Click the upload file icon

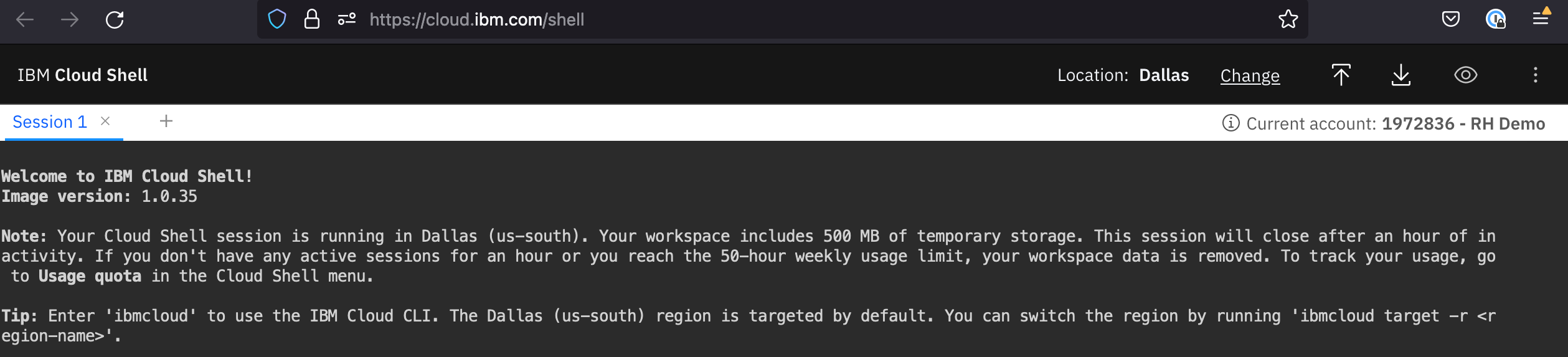(1341, 75)
